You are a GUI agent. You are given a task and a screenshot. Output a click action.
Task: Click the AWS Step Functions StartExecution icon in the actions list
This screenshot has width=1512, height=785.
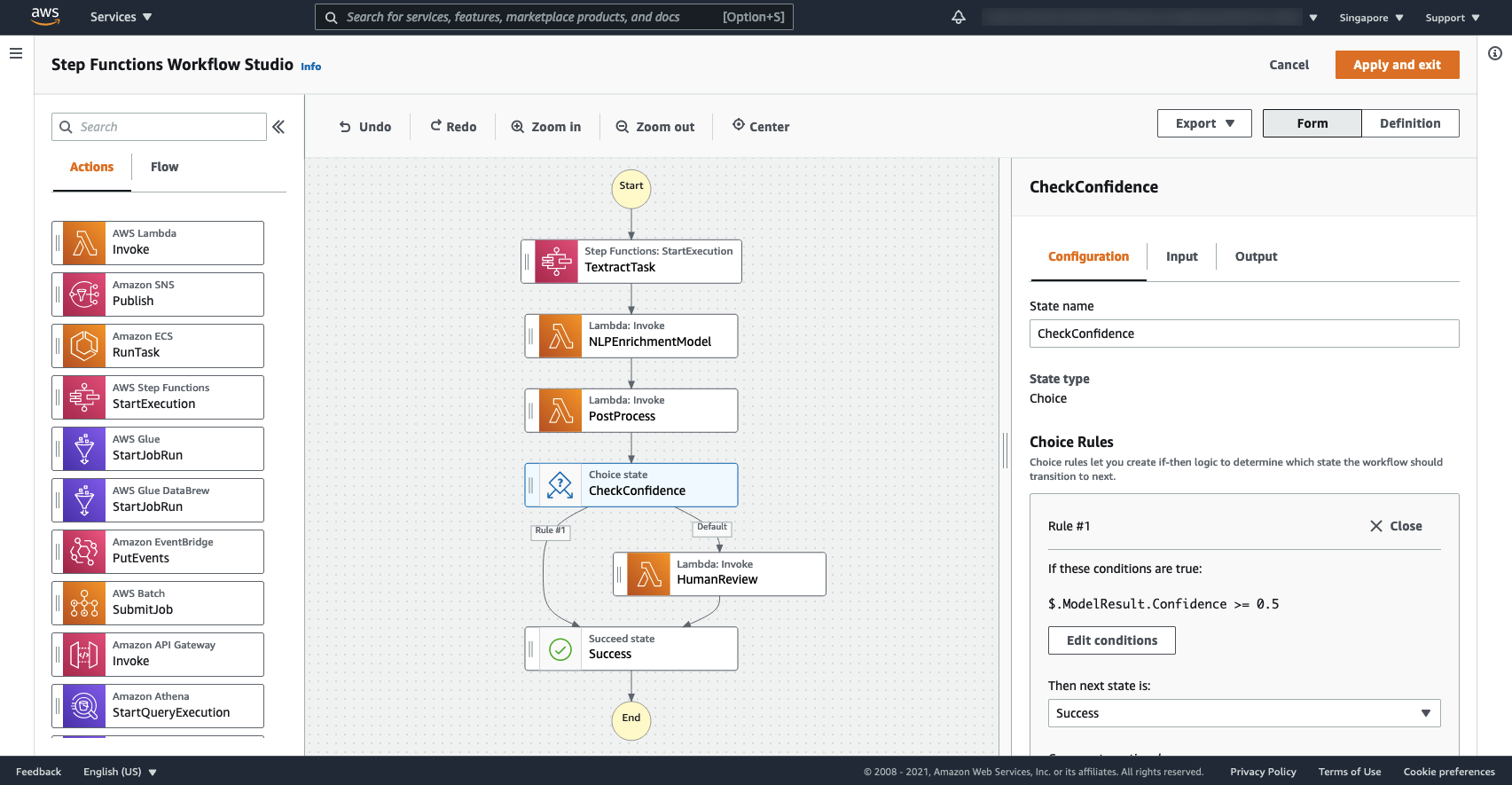[x=84, y=397]
